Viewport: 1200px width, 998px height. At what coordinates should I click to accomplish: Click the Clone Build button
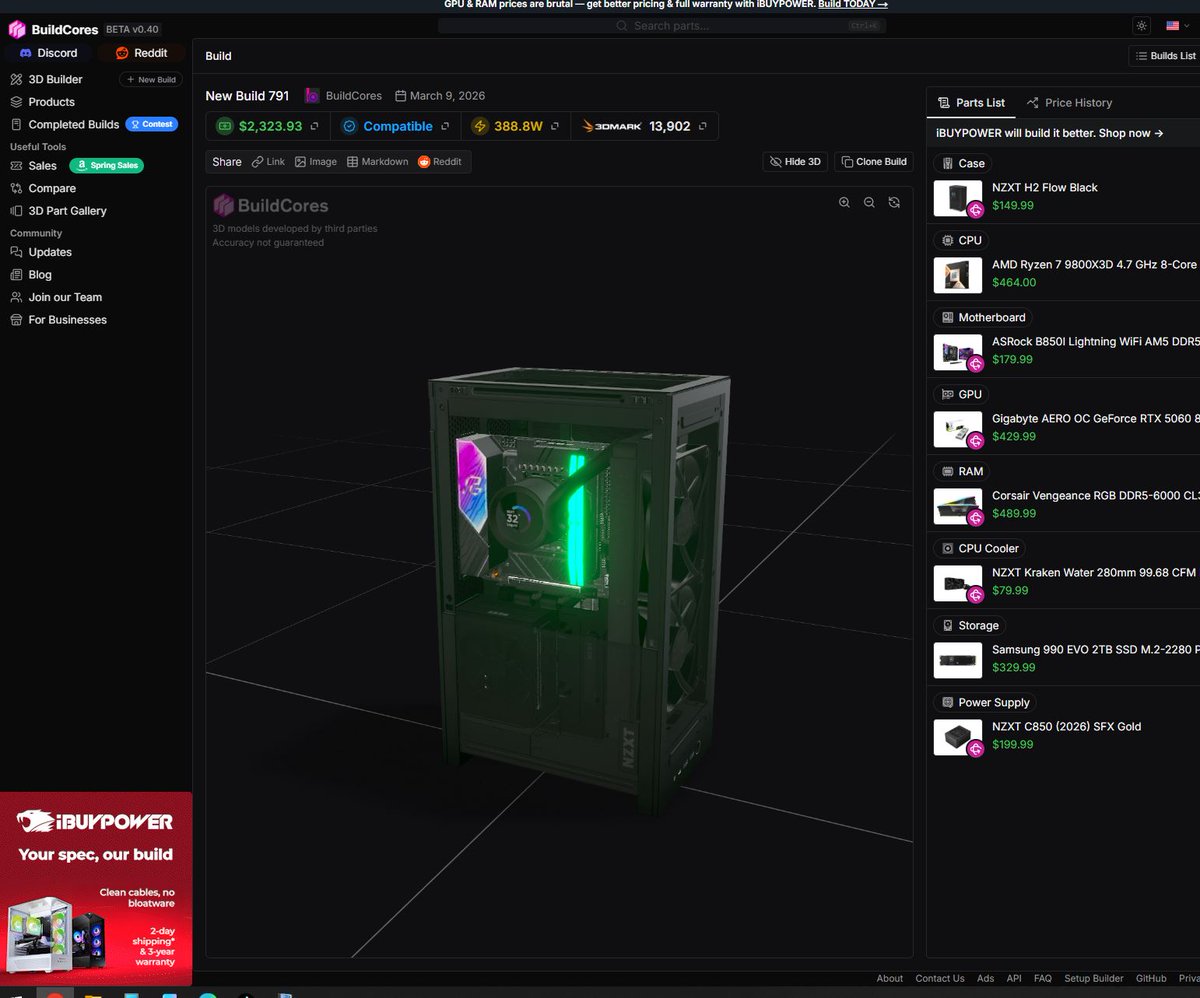(x=874, y=161)
